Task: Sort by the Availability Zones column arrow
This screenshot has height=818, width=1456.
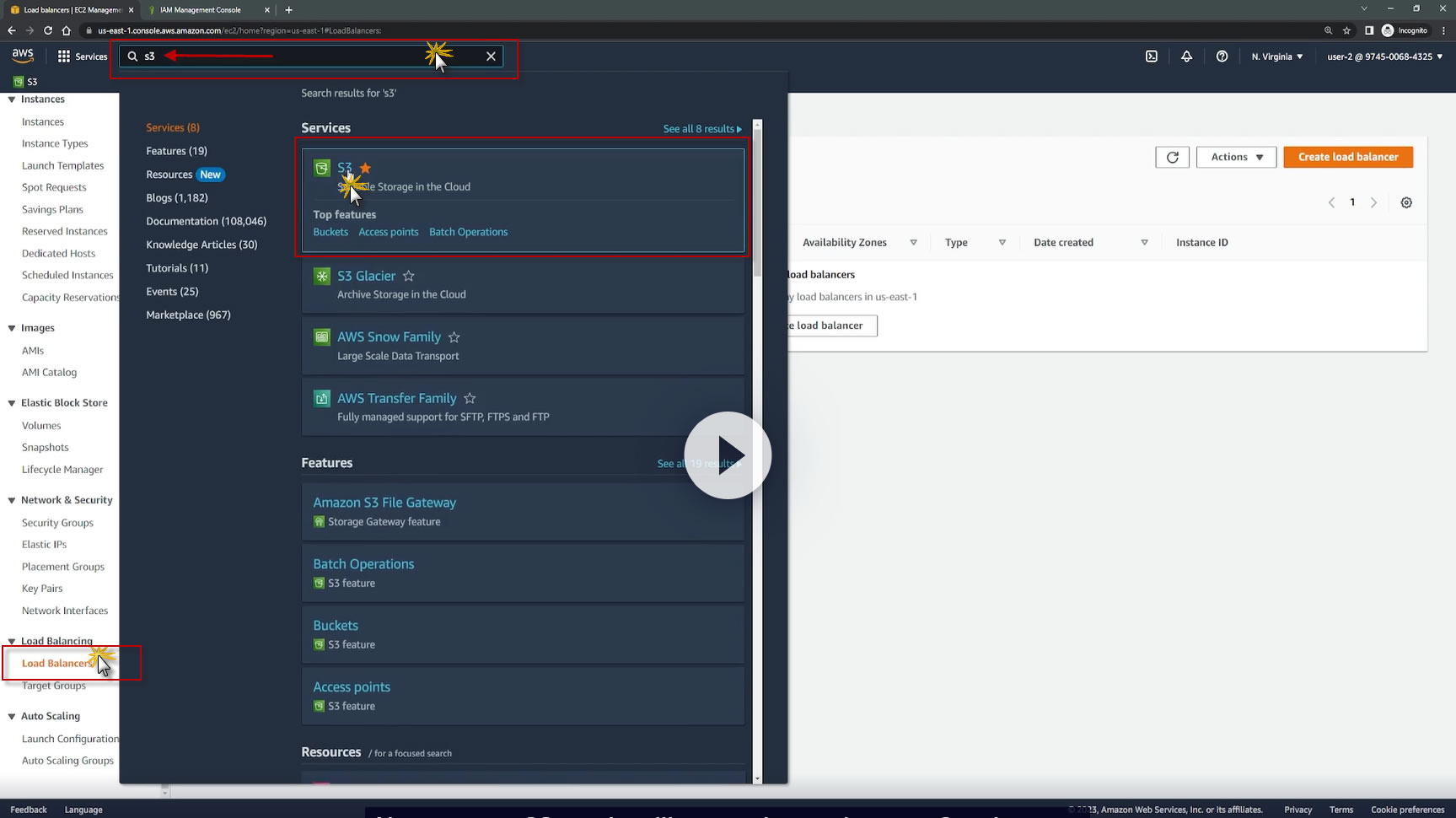Action: pyautogui.click(x=913, y=243)
